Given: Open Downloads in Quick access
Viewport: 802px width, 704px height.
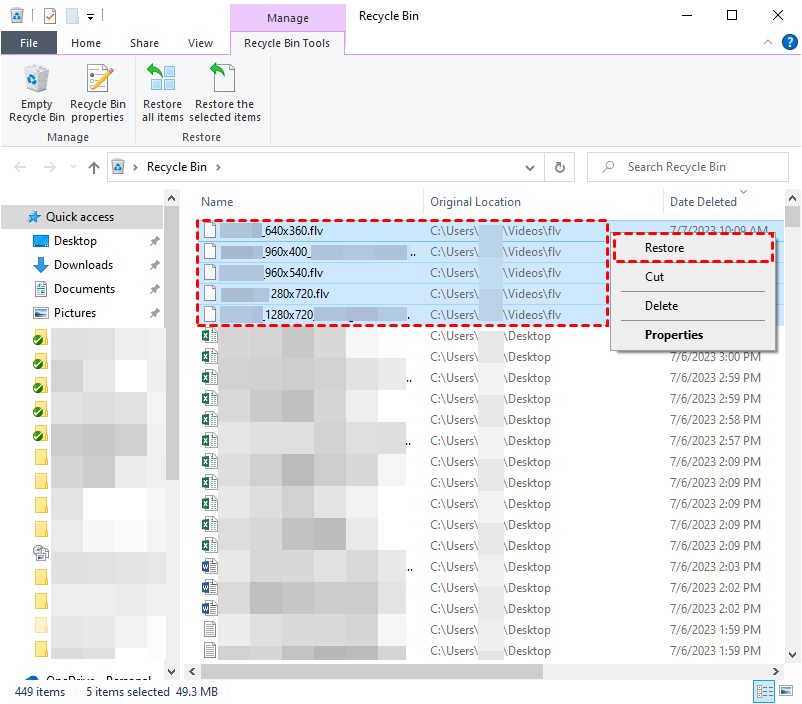Looking at the screenshot, I should [83, 265].
